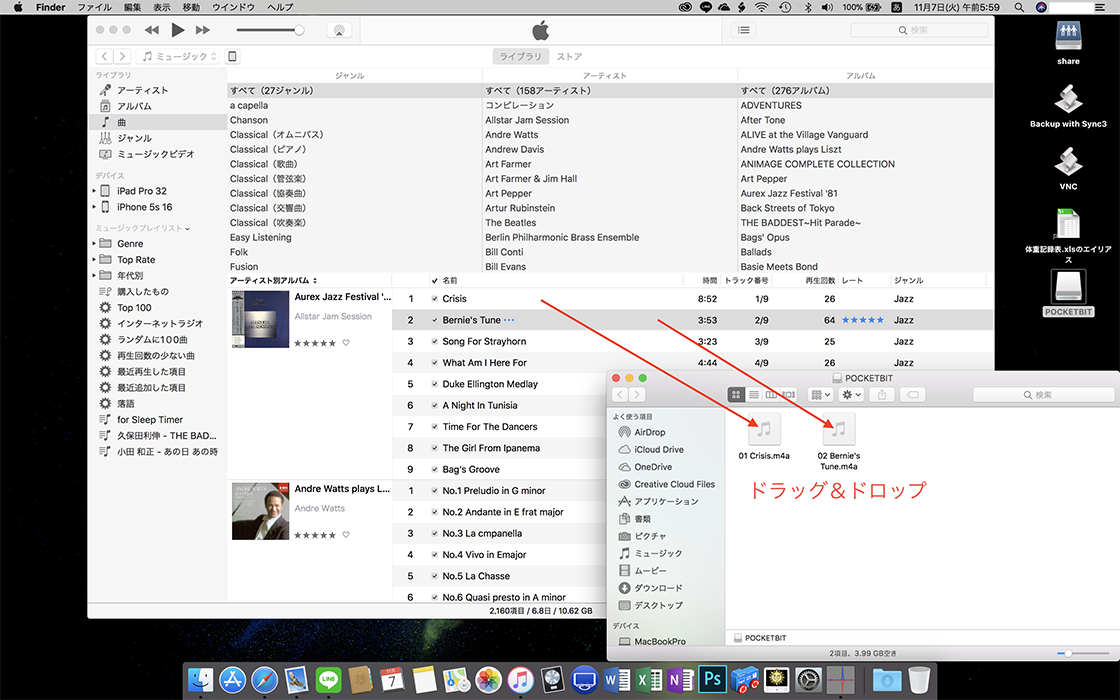This screenshot has width=1120, height=700.
Task: Open the more options dots on Bernie's Tune
Action: coord(509,320)
